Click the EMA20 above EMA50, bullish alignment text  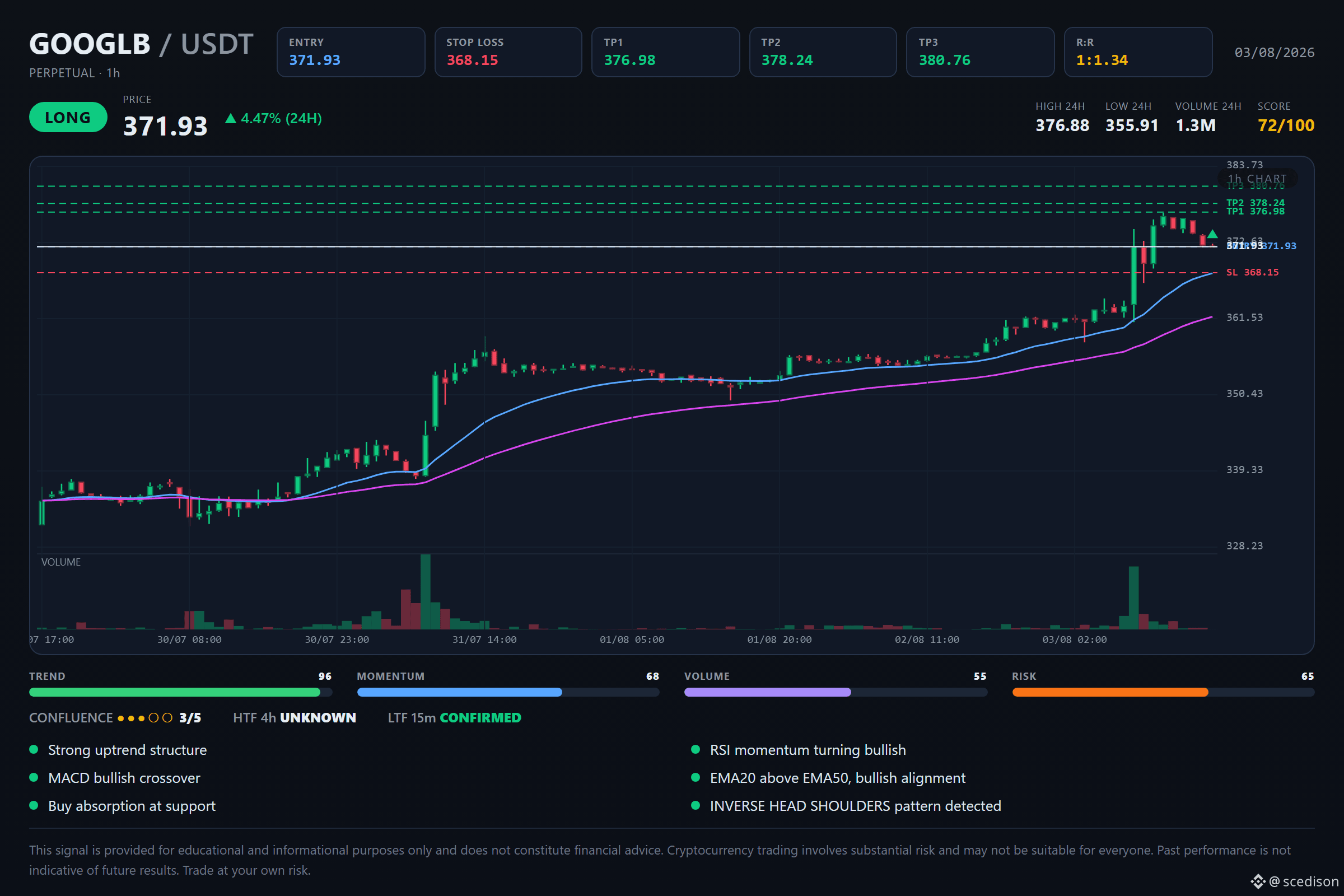click(x=838, y=778)
